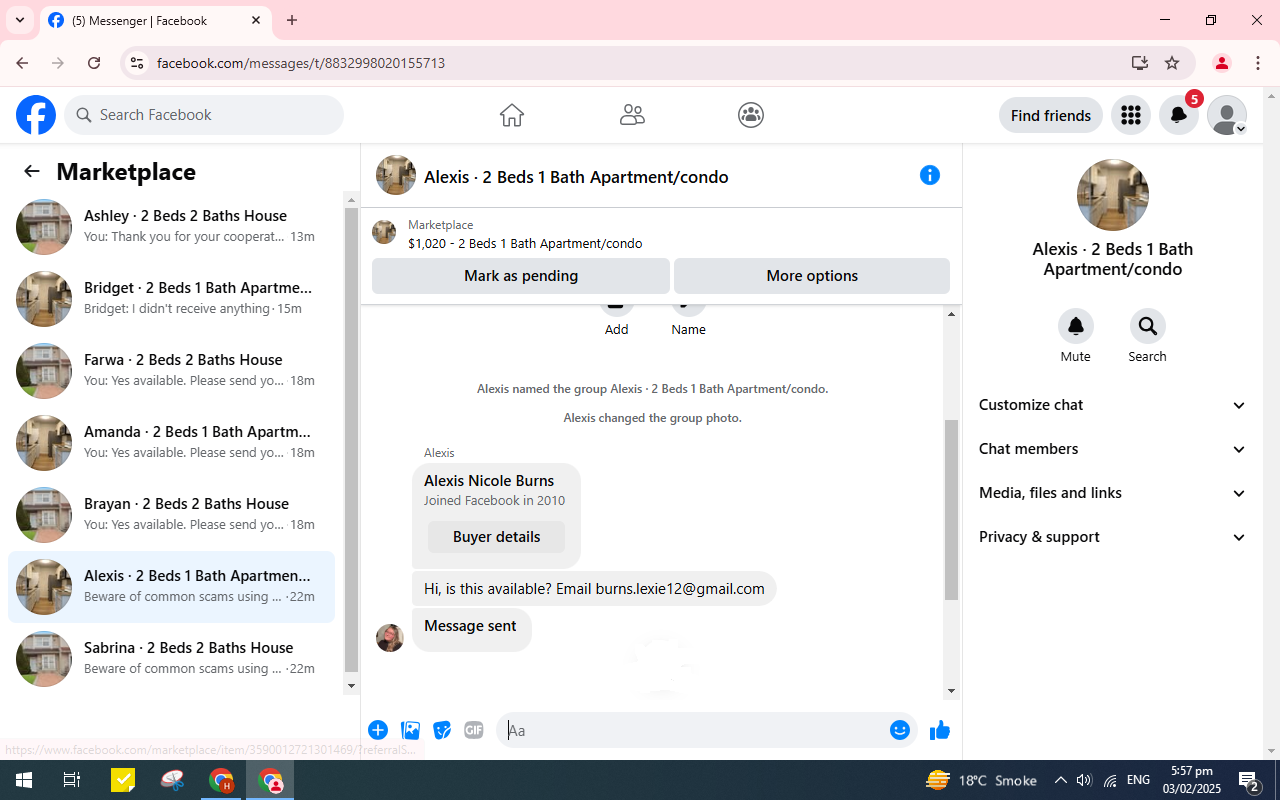Viewport: 1280px width, 800px height.
Task: Open the emoji picker in message box
Action: pos(900,730)
